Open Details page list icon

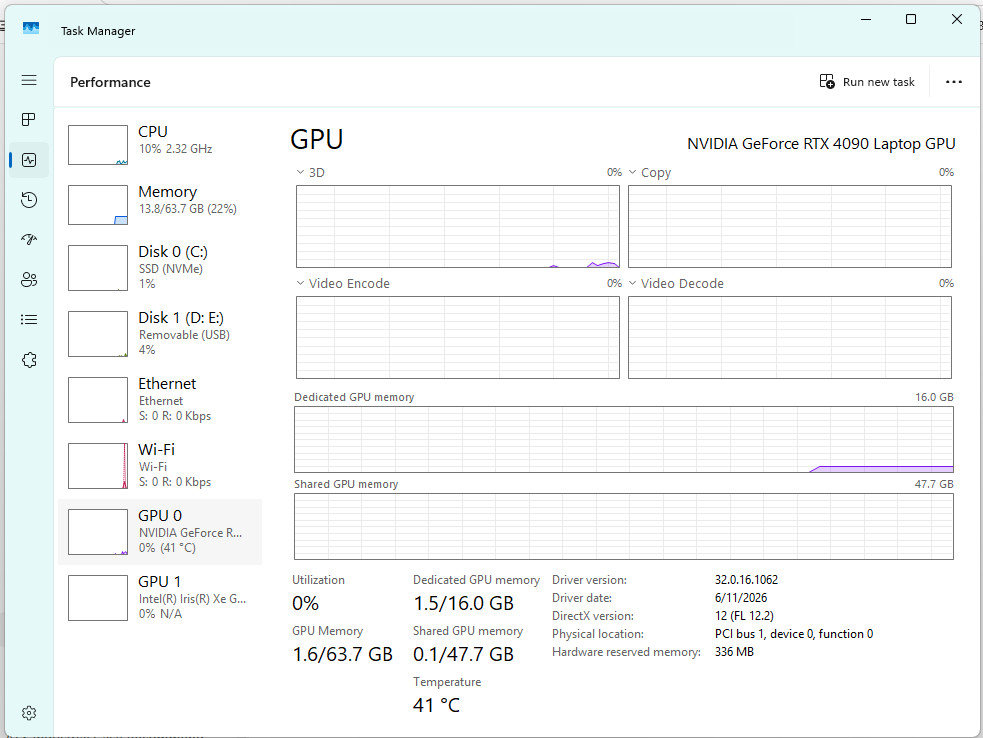coord(29,320)
